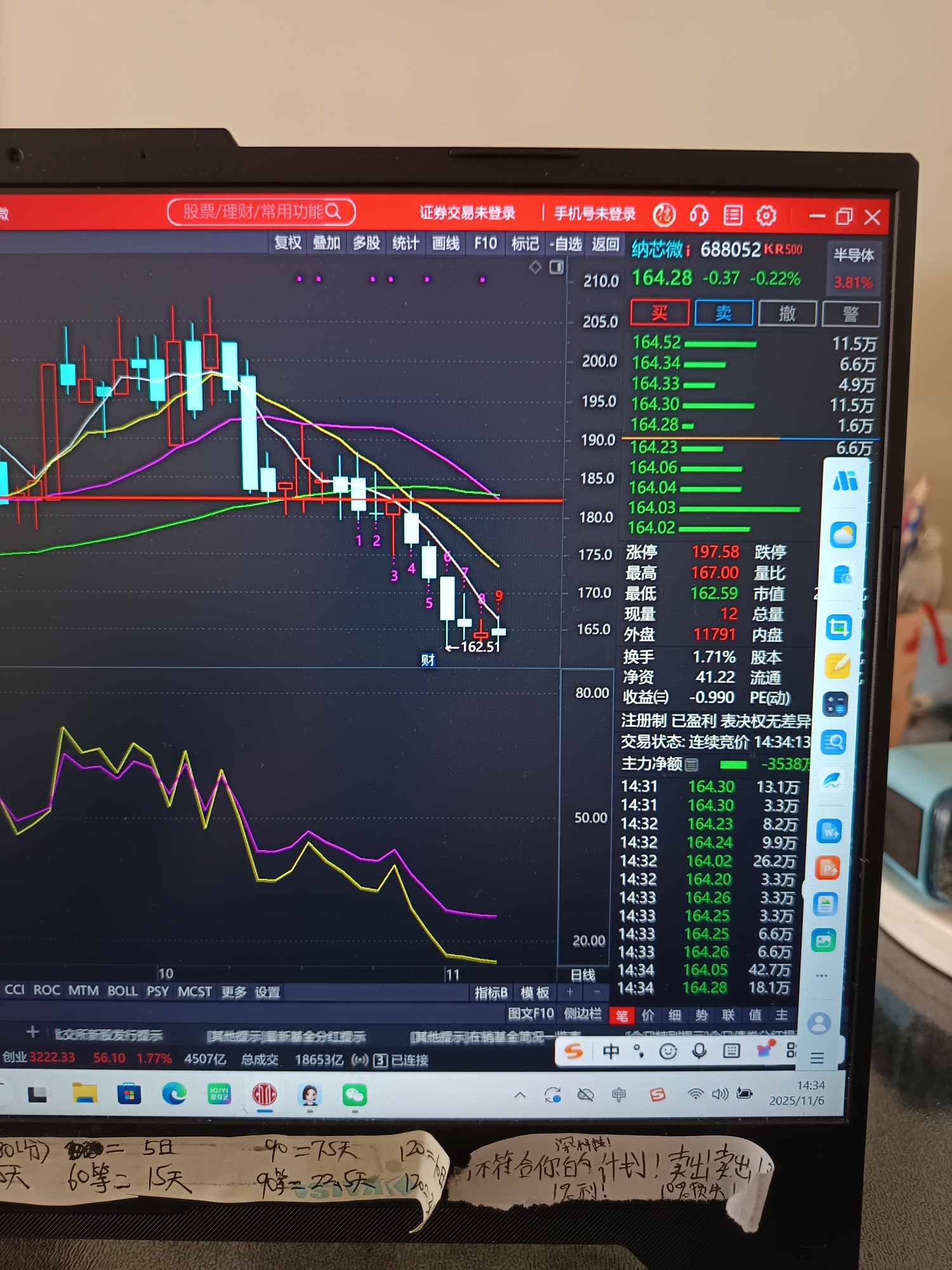952x1270 pixels.
Task: Remove from watchlist via -自选
Action: coord(565,244)
